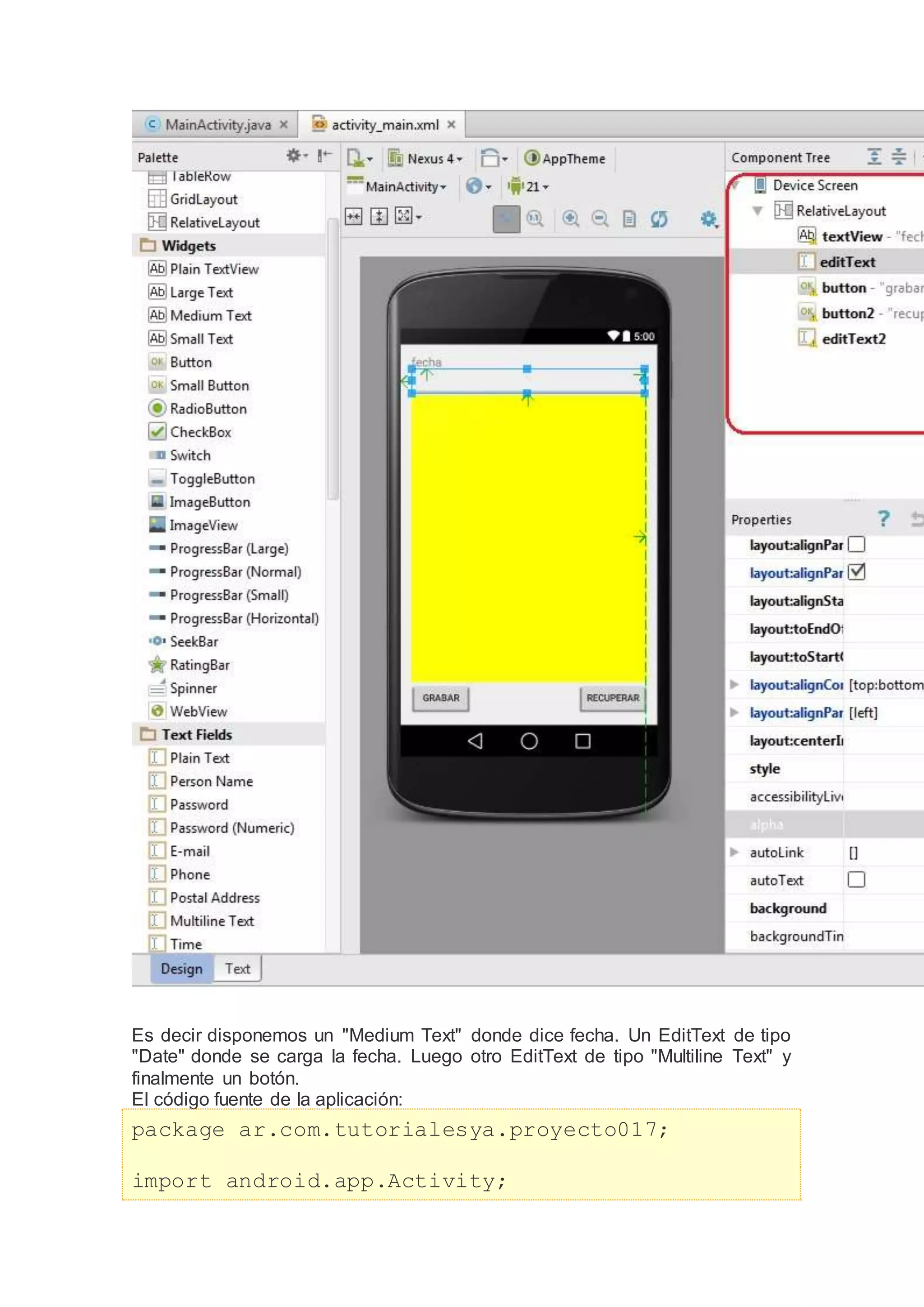Open the Nexus 4 device selector
This screenshot has height=1307, width=924.
(x=425, y=158)
